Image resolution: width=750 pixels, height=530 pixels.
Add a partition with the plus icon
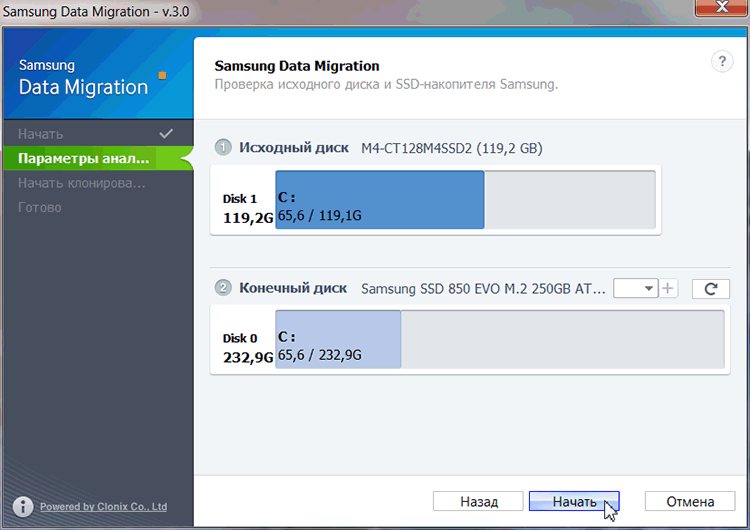tap(668, 288)
